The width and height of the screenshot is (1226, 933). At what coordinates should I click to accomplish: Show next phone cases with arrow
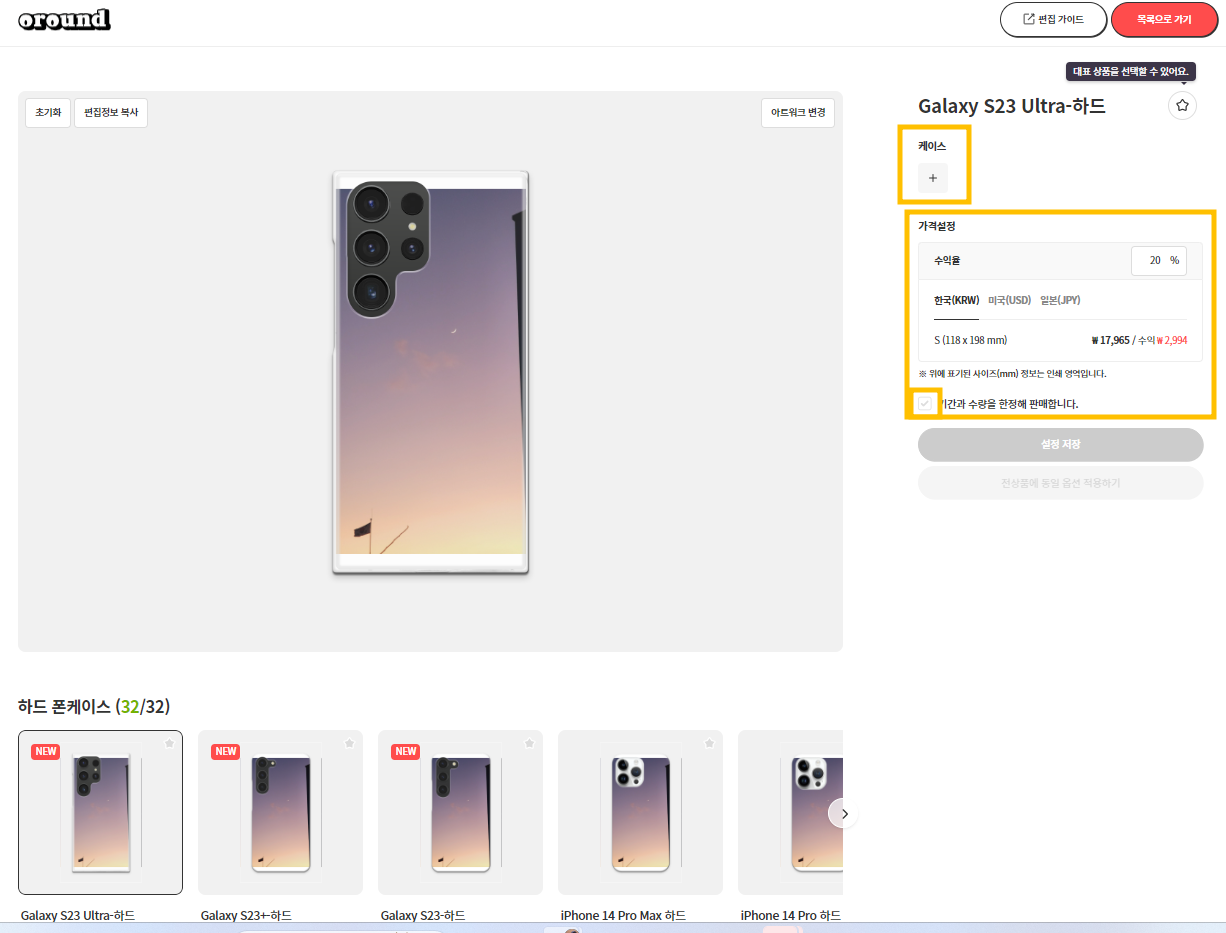[x=844, y=814]
